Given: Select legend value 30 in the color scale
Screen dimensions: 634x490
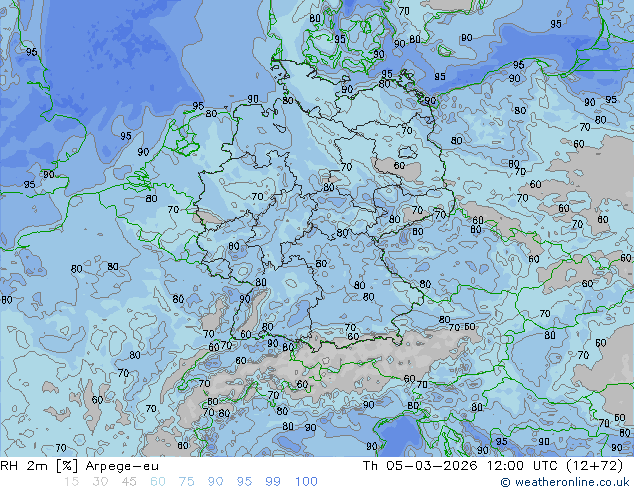Looking at the screenshot, I should pyautogui.click(x=100, y=482).
